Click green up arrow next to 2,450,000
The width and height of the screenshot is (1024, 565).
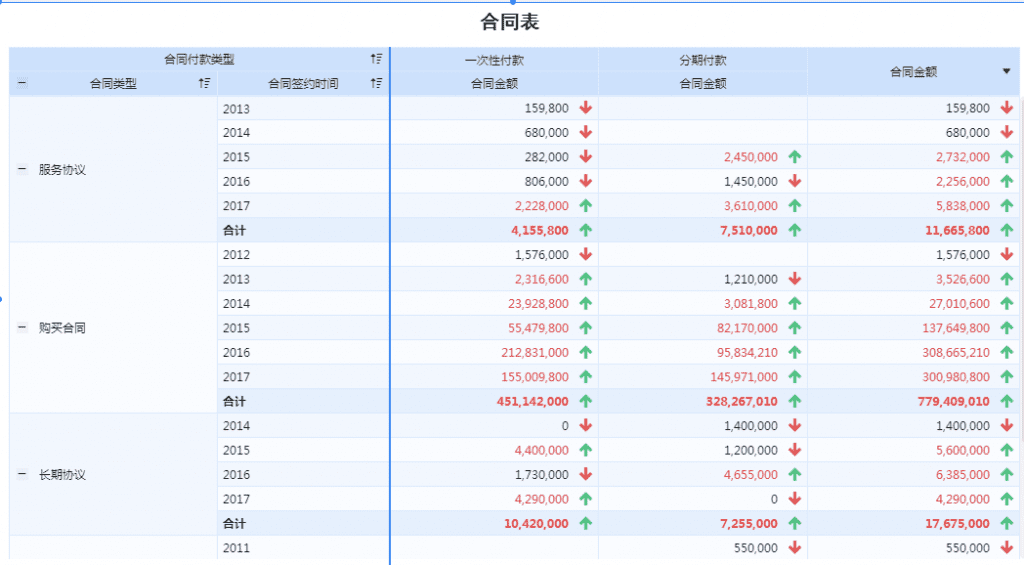coord(795,157)
